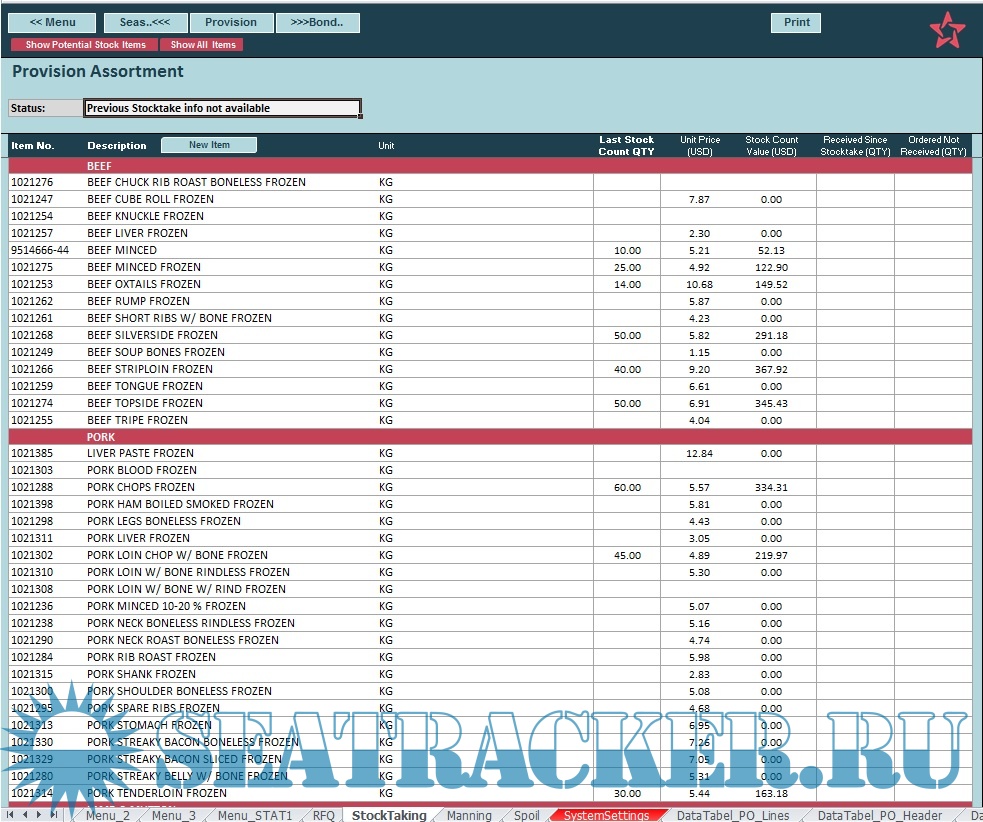Open the Spoil sheet tab
Image resolution: width=983 pixels, height=822 pixels.
point(527,815)
